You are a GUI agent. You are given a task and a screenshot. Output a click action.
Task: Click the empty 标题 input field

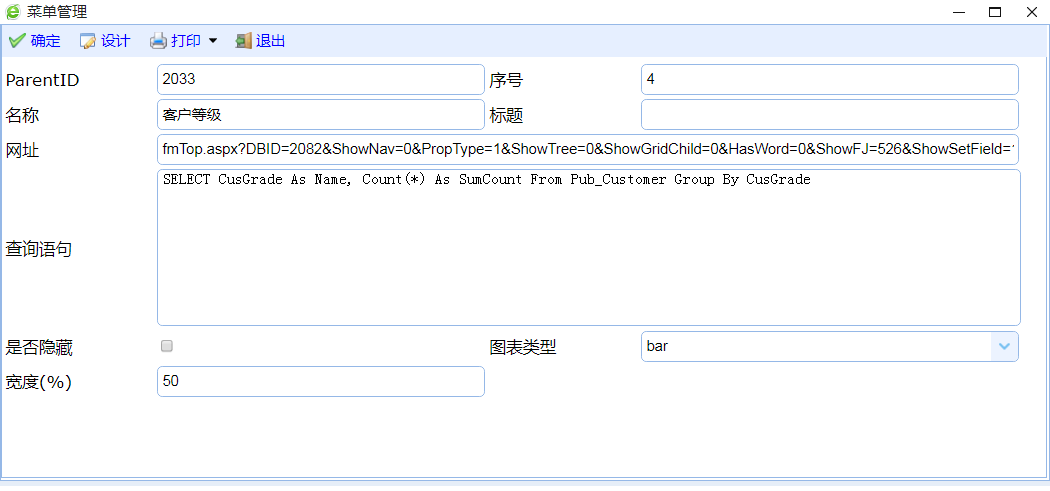(x=829, y=114)
